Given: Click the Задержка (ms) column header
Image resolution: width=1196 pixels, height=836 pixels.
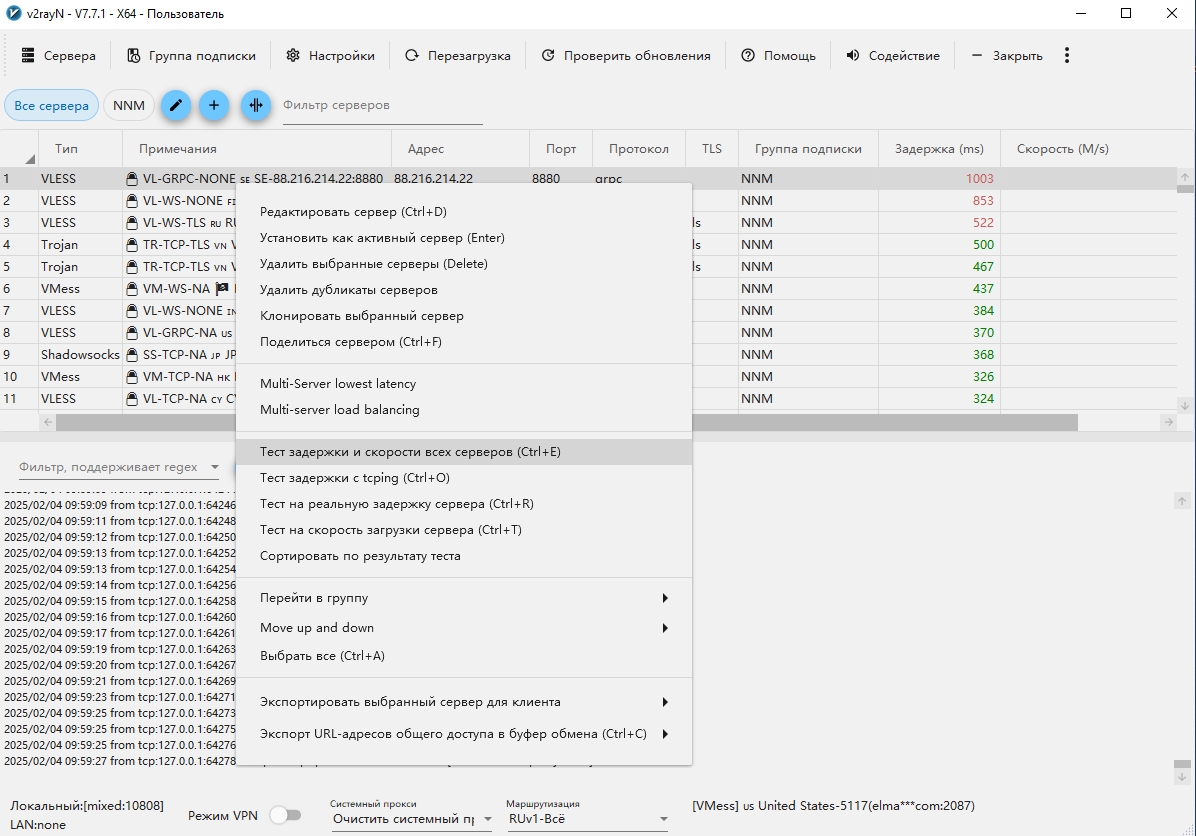Looking at the screenshot, I should [x=939, y=149].
